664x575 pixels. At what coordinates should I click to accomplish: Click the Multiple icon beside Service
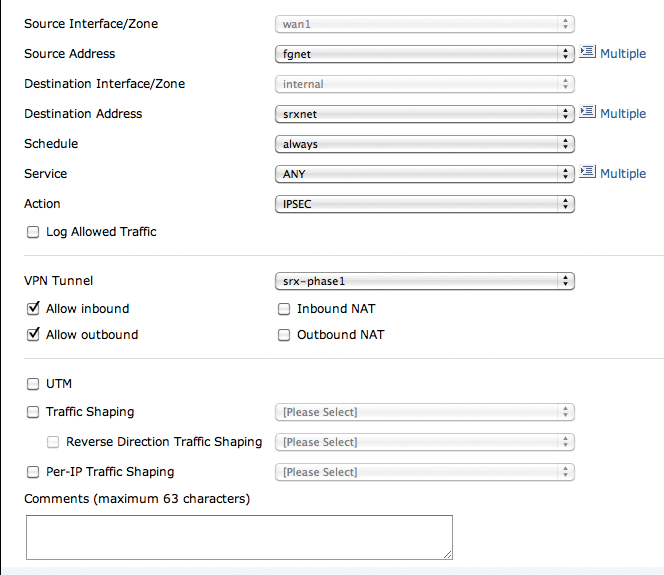click(x=587, y=173)
